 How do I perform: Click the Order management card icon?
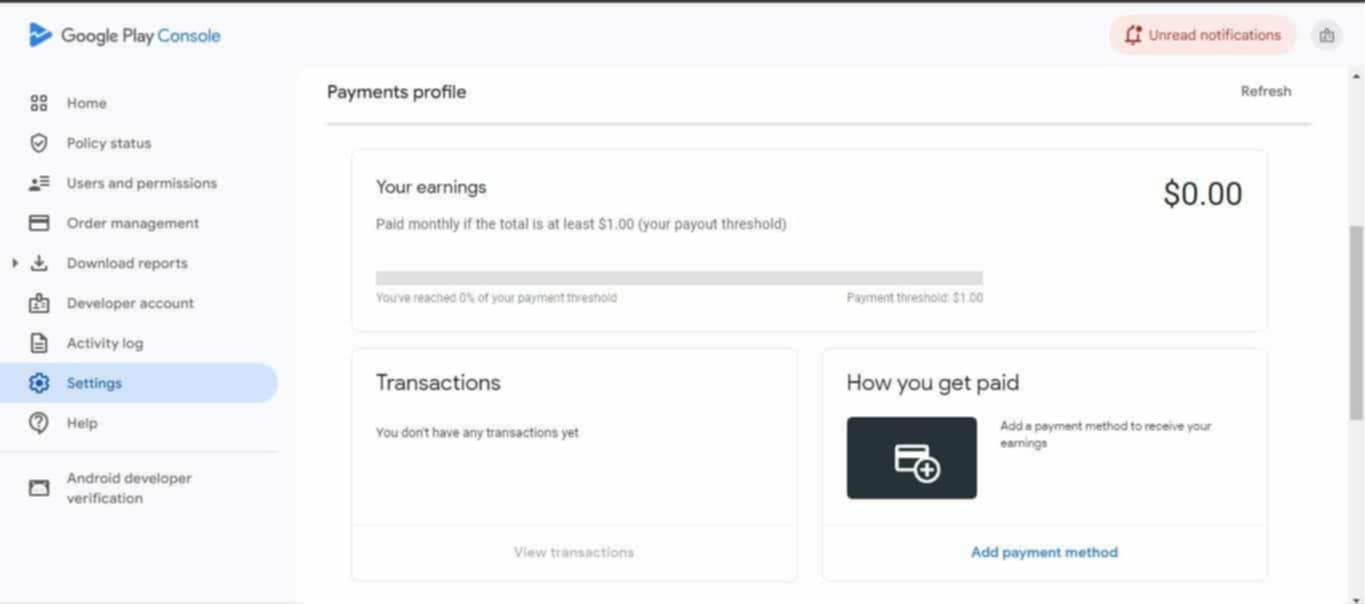point(39,223)
